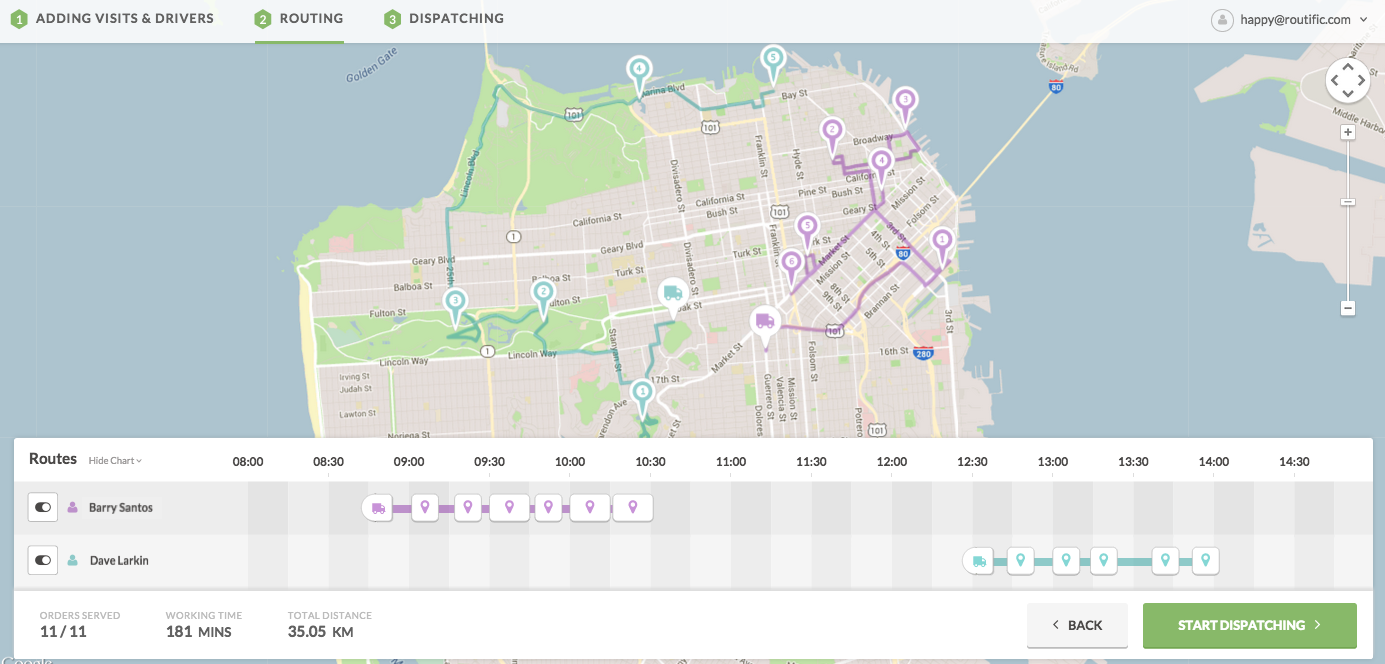Click the 12:30 timeline label
The width and height of the screenshot is (1385, 664).
coord(972,462)
